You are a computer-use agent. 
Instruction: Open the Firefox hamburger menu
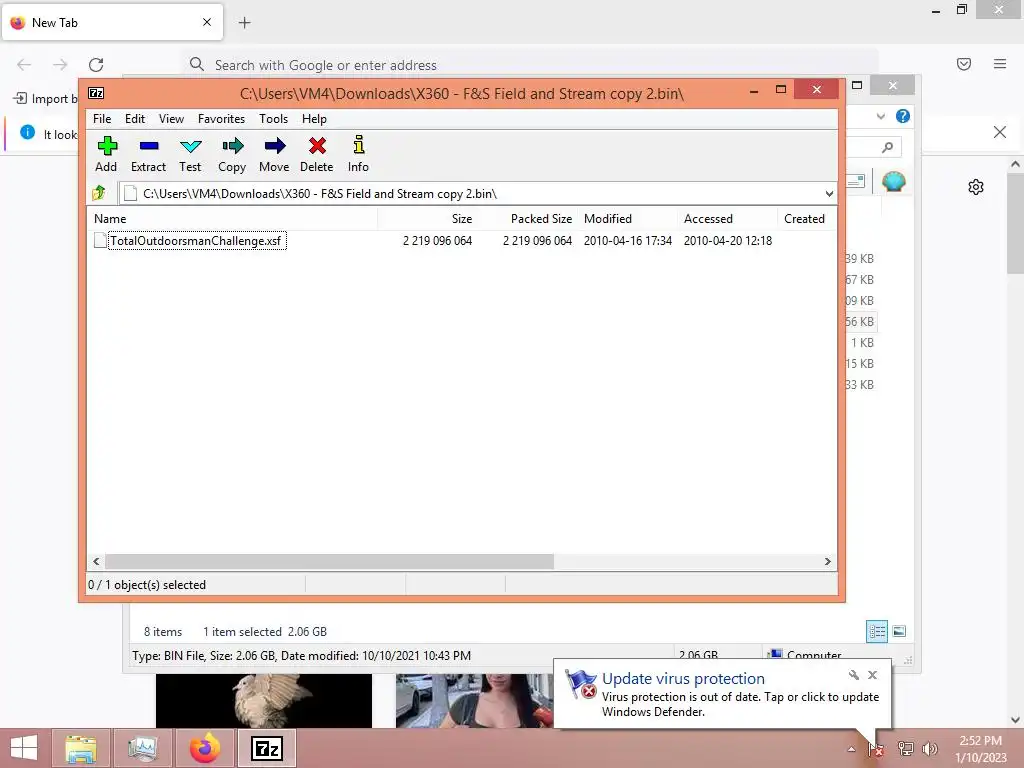[1000, 63]
